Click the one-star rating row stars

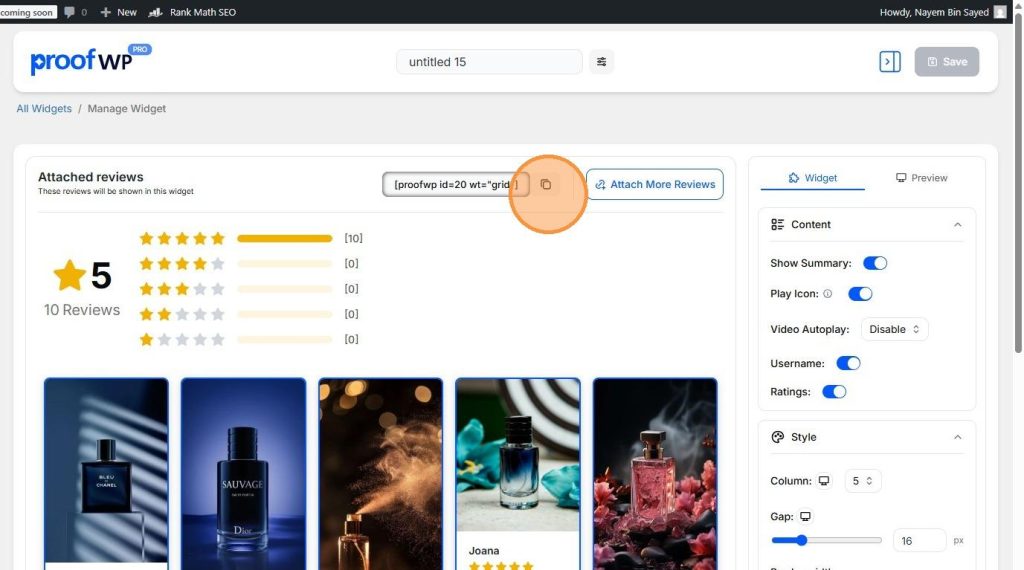tap(182, 340)
